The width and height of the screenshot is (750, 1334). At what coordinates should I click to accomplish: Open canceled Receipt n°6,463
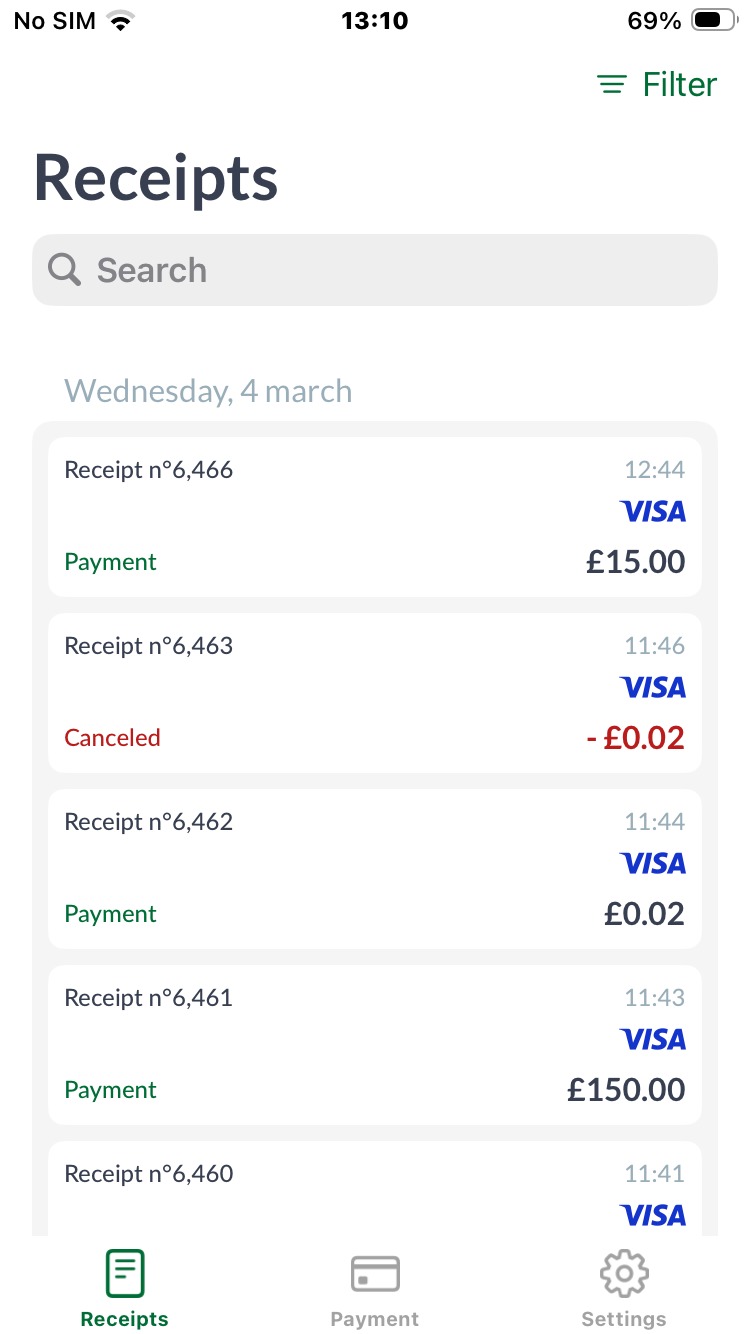pyautogui.click(x=375, y=693)
